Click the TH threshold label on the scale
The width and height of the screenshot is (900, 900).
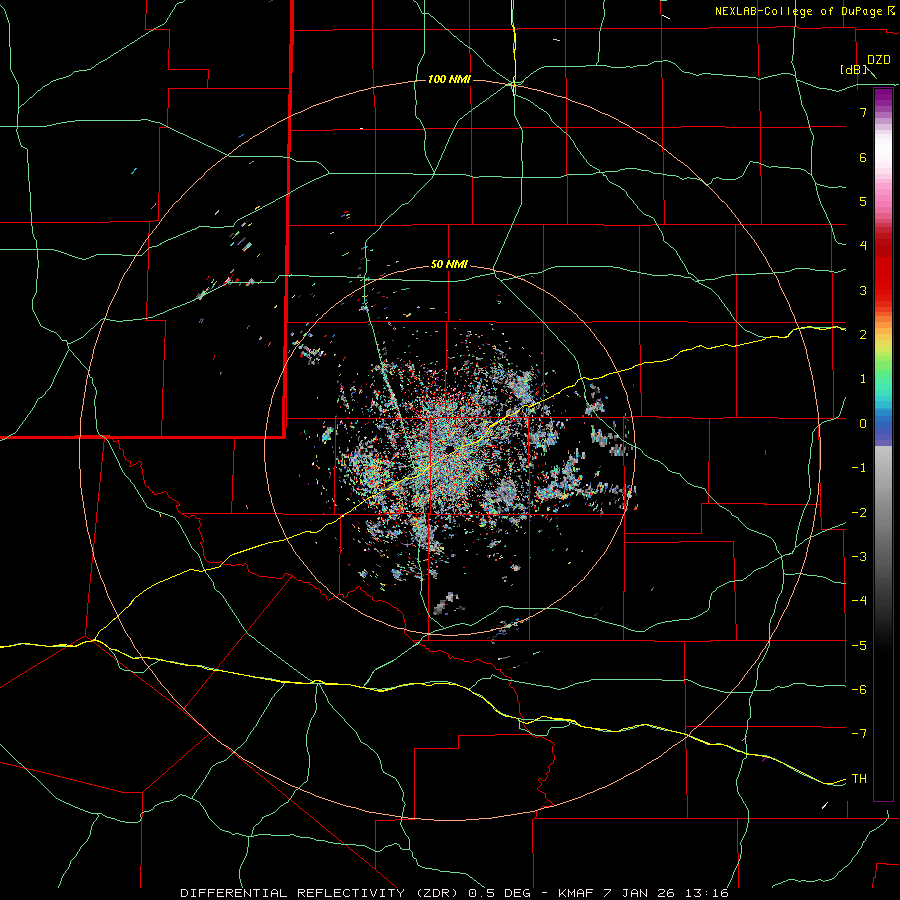859,778
